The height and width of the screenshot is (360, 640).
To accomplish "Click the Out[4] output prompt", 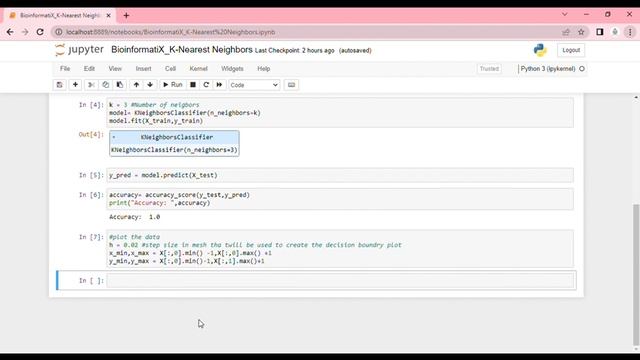I will click(91, 134).
